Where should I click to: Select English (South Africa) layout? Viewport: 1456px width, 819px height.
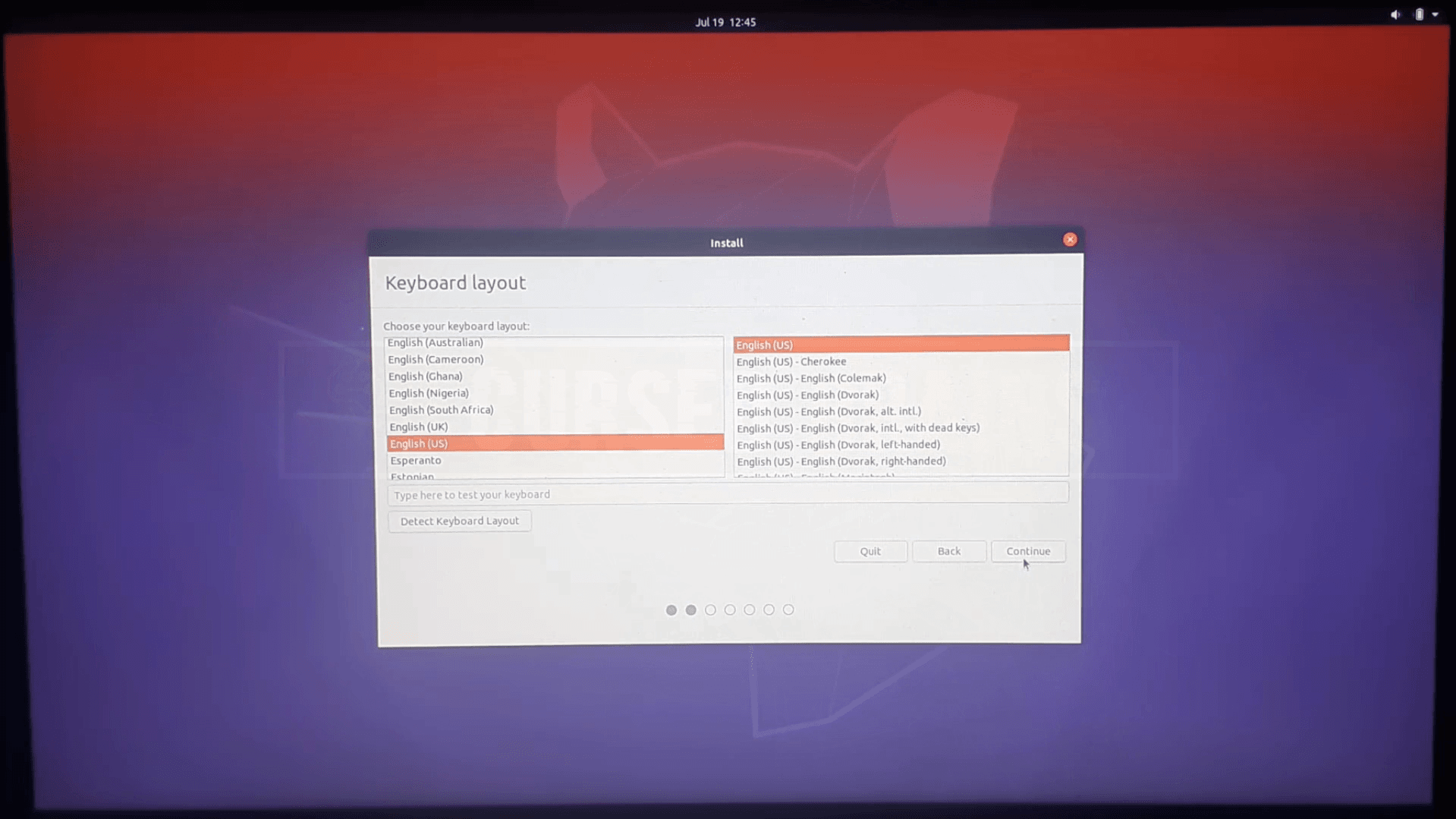pyautogui.click(x=555, y=410)
